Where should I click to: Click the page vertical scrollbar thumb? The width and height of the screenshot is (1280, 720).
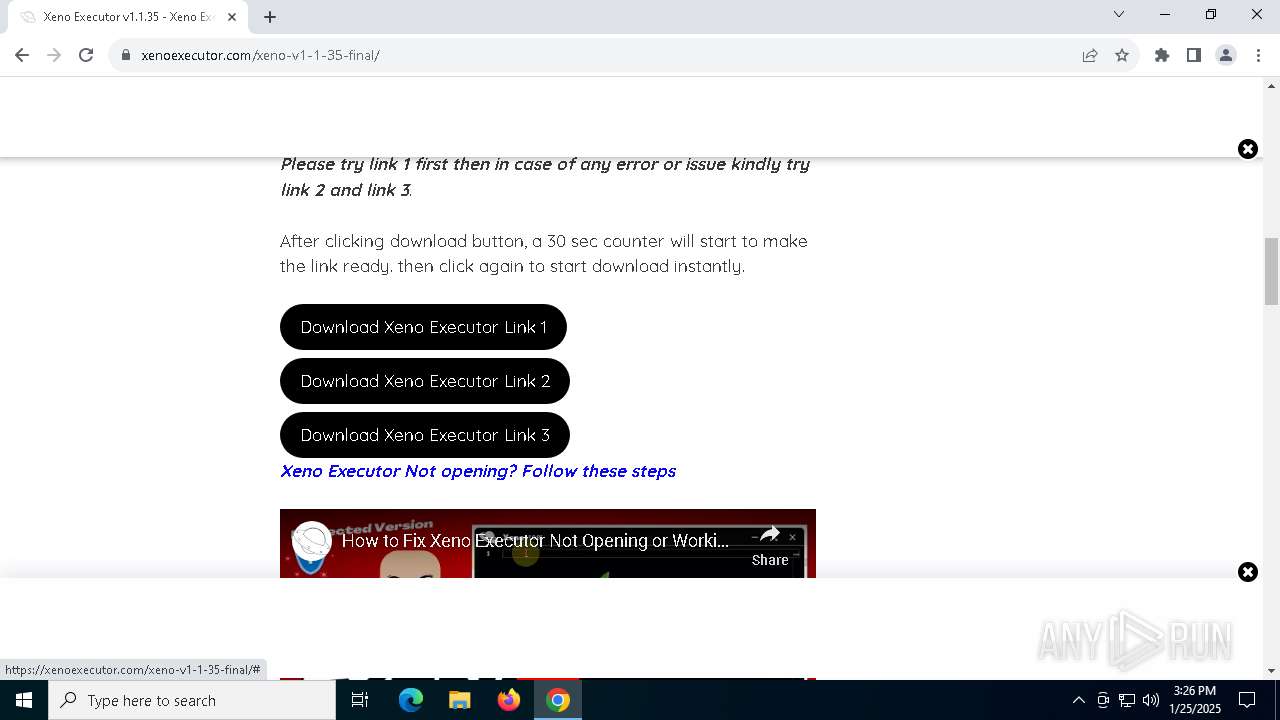[x=1271, y=271]
